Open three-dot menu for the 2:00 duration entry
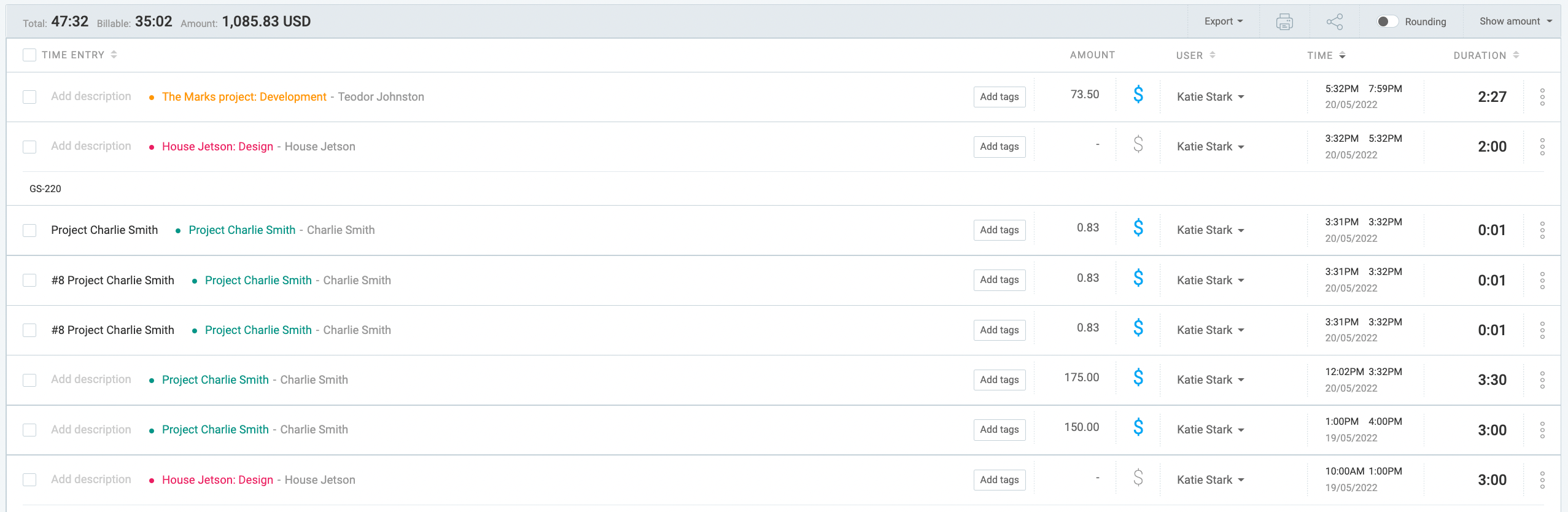Viewport: 1568px width, 512px height. [1542, 147]
